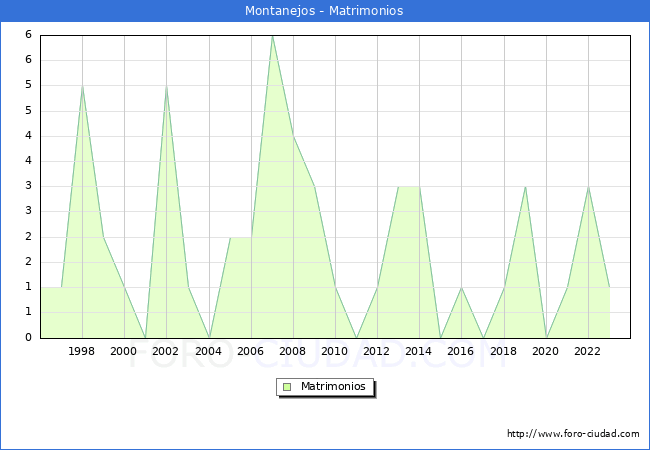Click the 0 label on y-axis
The image size is (650, 450).
coord(29,338)
